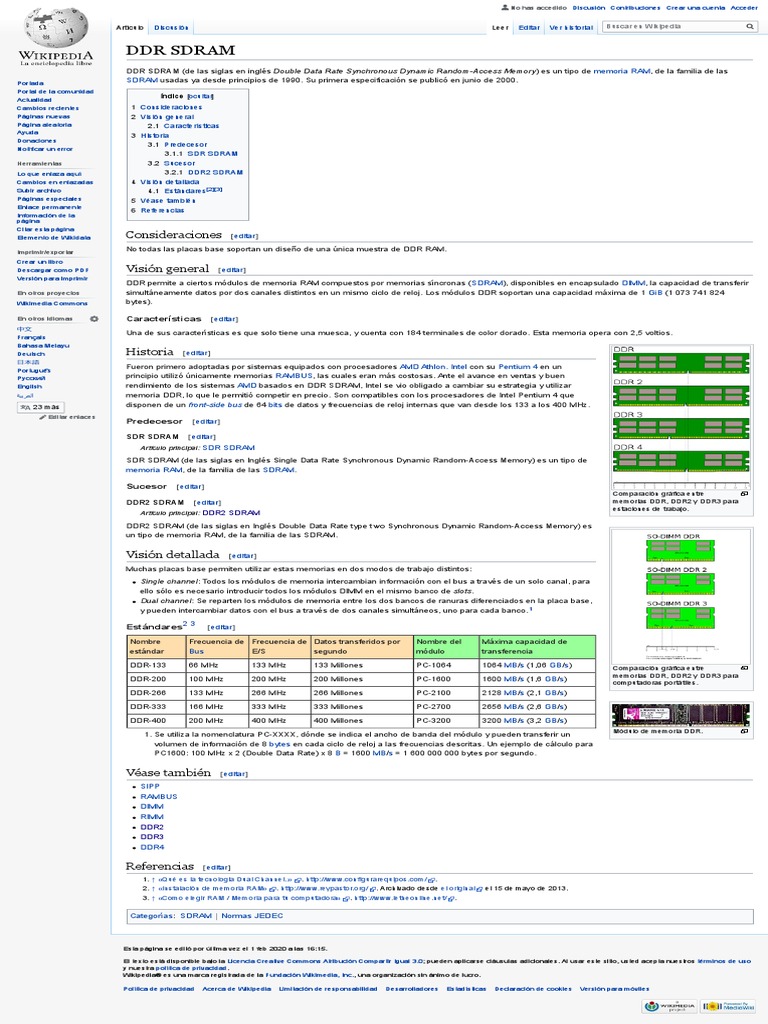Open 'Descargar como PDF' in sidebar
Viewport: 768px width, 1024px height.
53,270
